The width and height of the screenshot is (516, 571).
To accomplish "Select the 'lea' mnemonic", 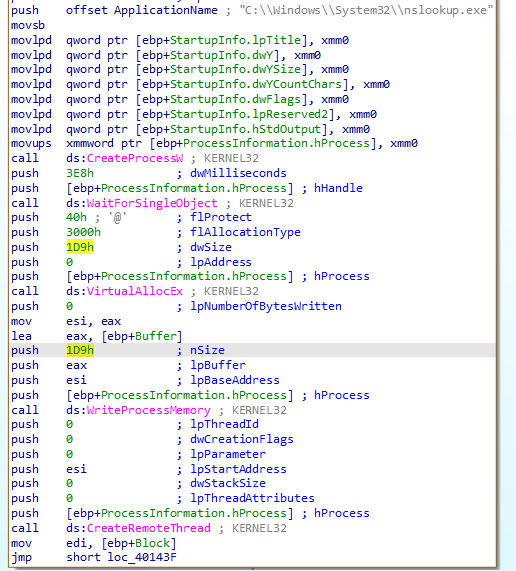I will click(x=21, y=336).
